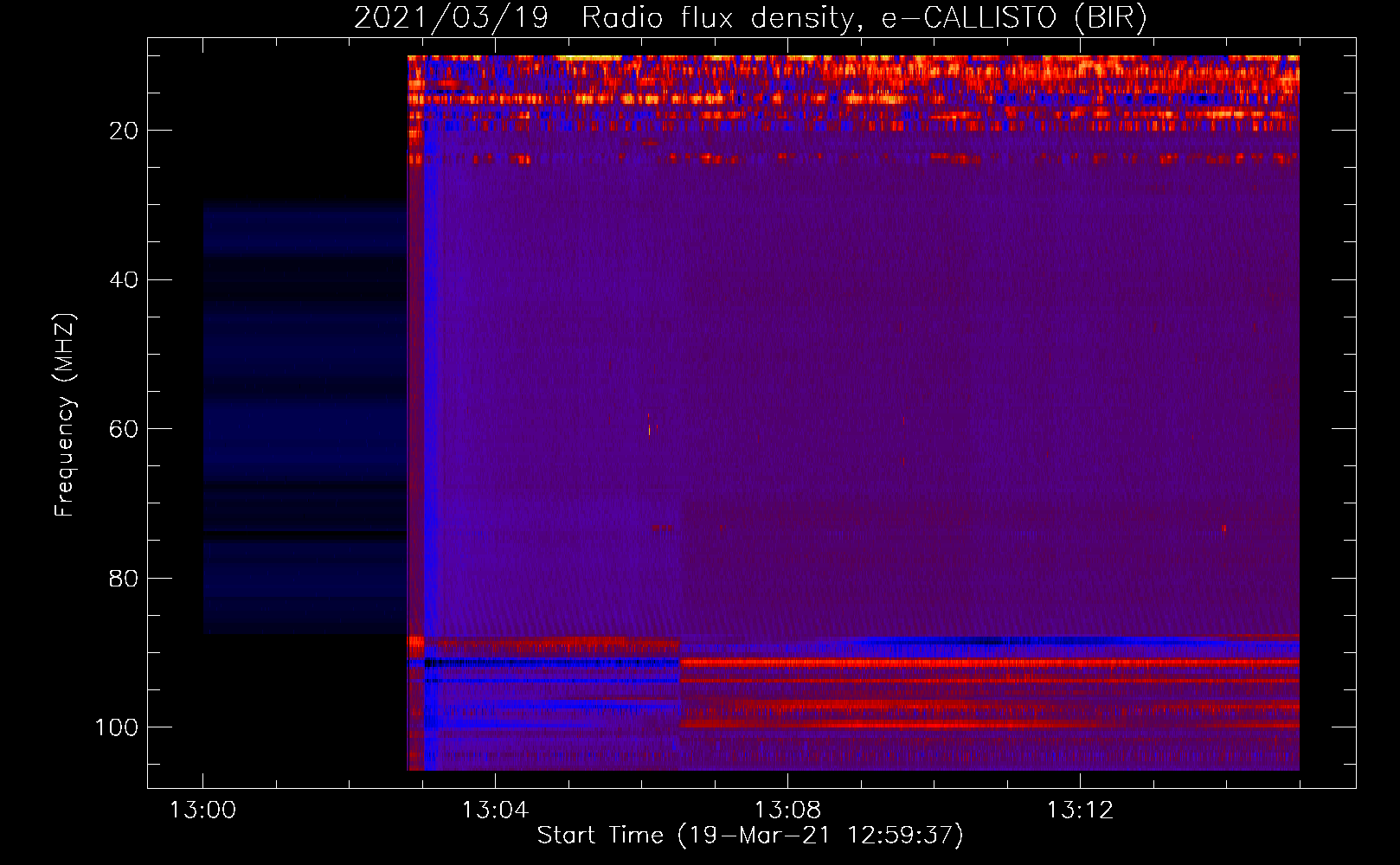Viewport: 1400px width, 865px height.
Task: Select the 13:00 time tick label
Action: click(202, 811)
